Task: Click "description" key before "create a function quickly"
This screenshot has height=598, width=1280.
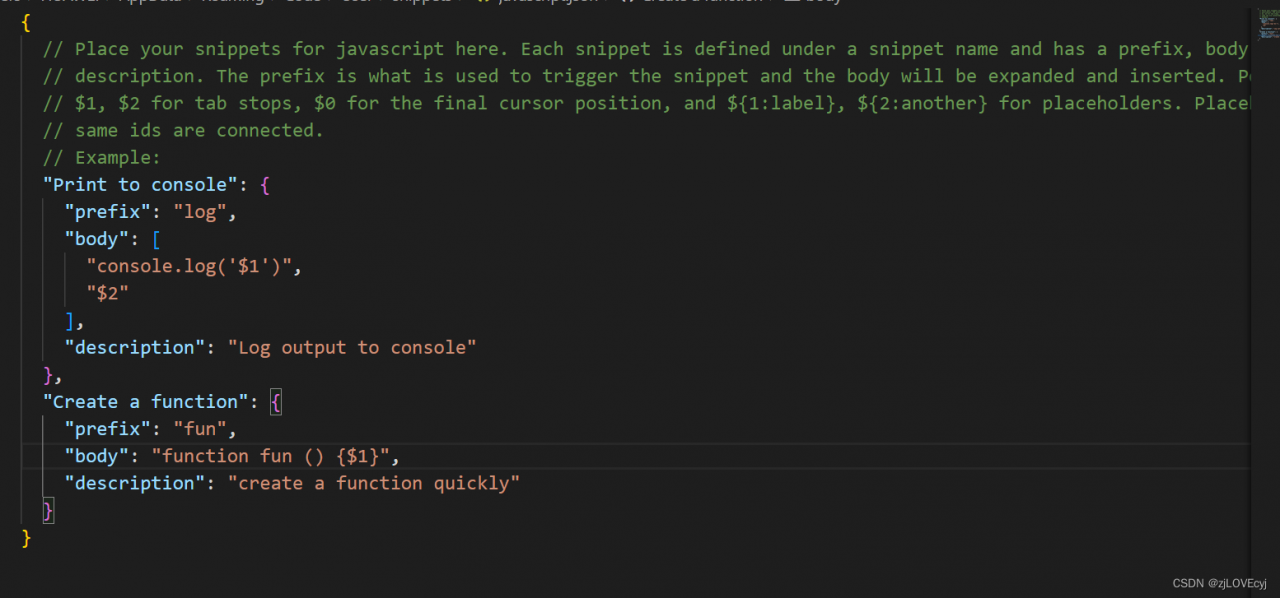Action: click(135, 483)
